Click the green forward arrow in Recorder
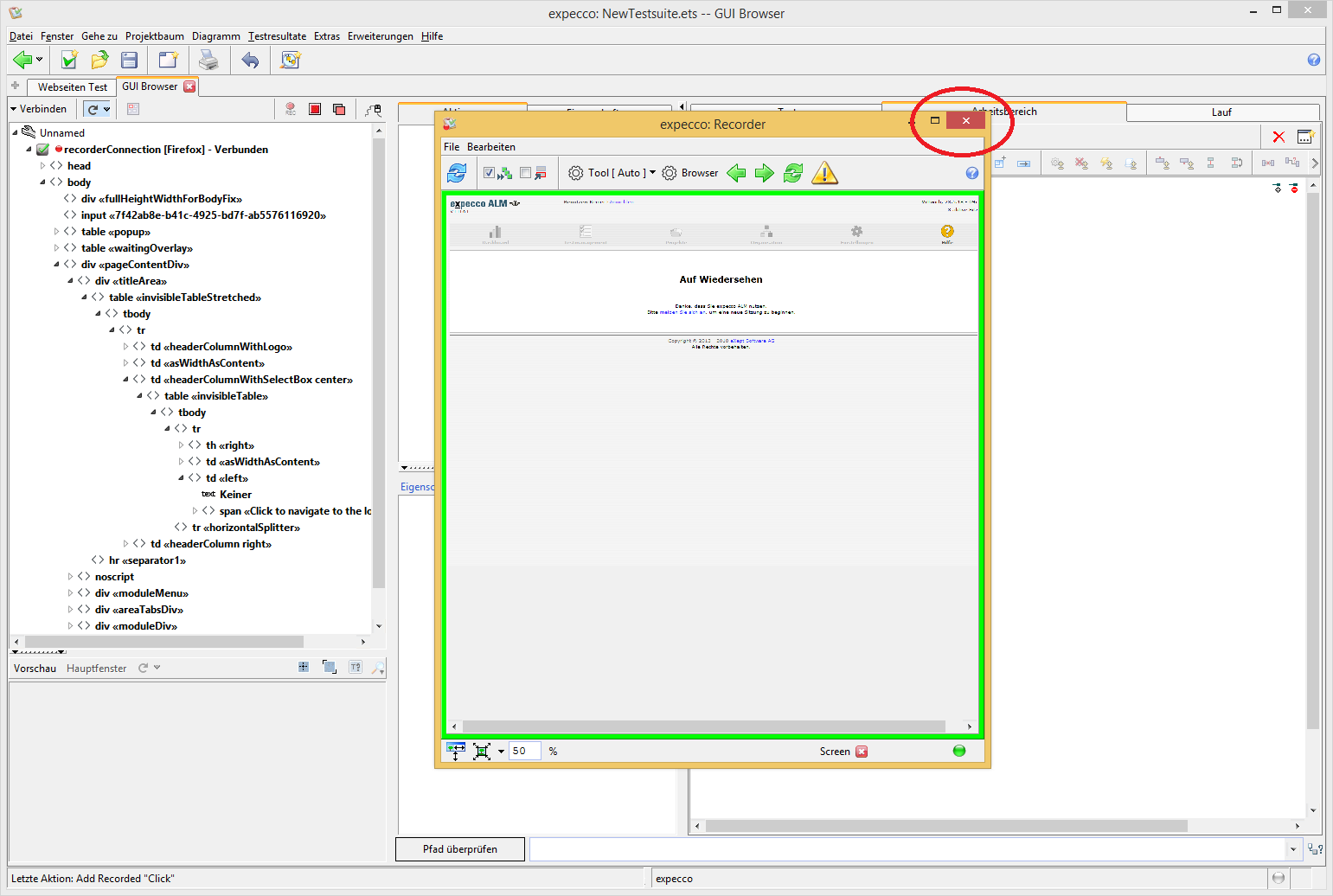The height and width of the screenshot is (896, 1333). [x=764, y=173]
